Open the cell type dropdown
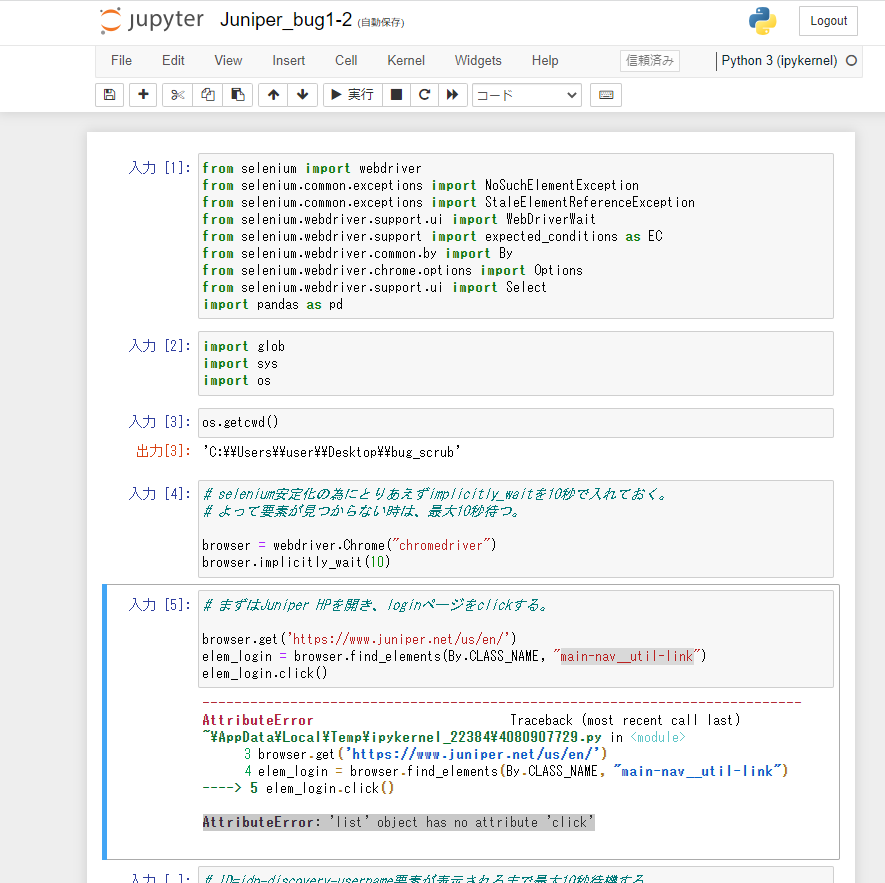Screen dimensions: 885x883 coord(526,95)
